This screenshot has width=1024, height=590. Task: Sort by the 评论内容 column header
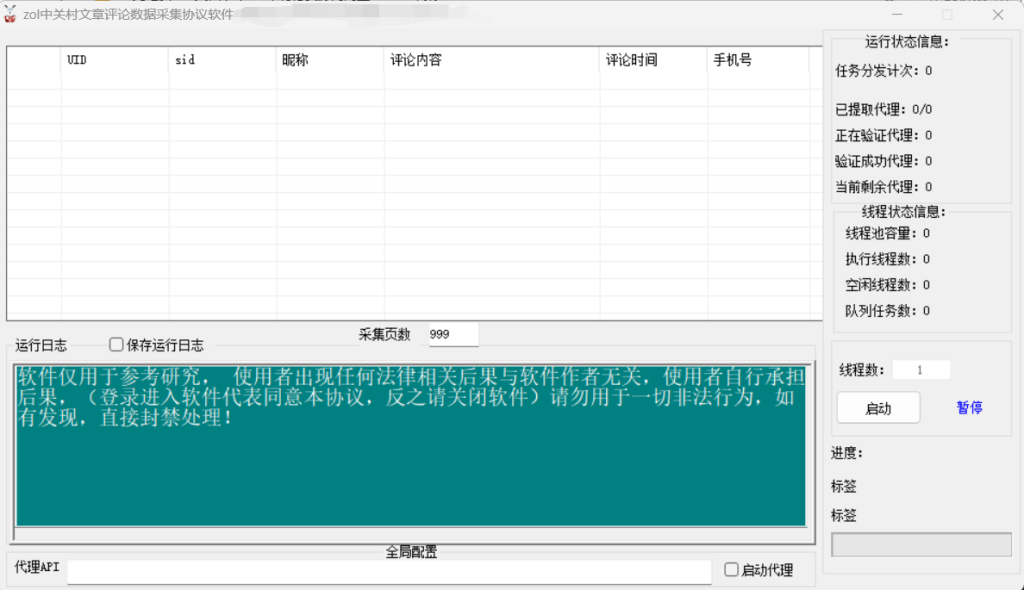point(491,60)
